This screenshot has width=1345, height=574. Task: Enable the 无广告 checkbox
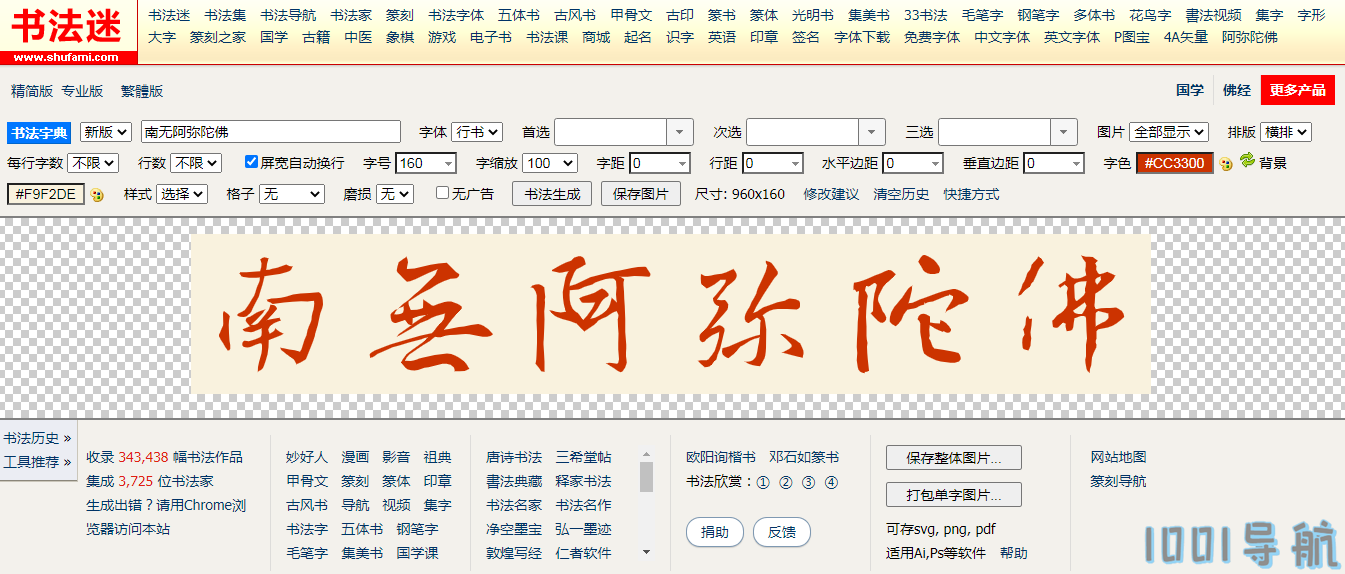(442, 193)
